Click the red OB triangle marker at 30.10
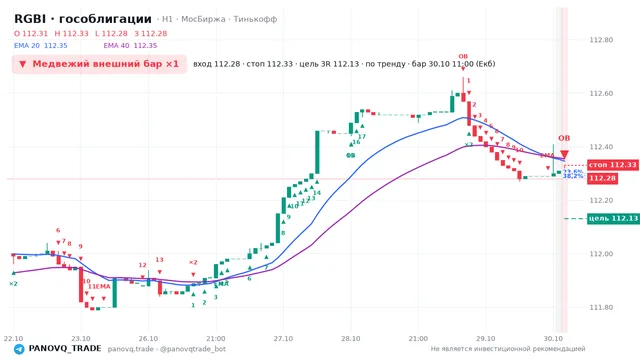The image size is (640, 360). pyautogui.click(x=564, y=154)
